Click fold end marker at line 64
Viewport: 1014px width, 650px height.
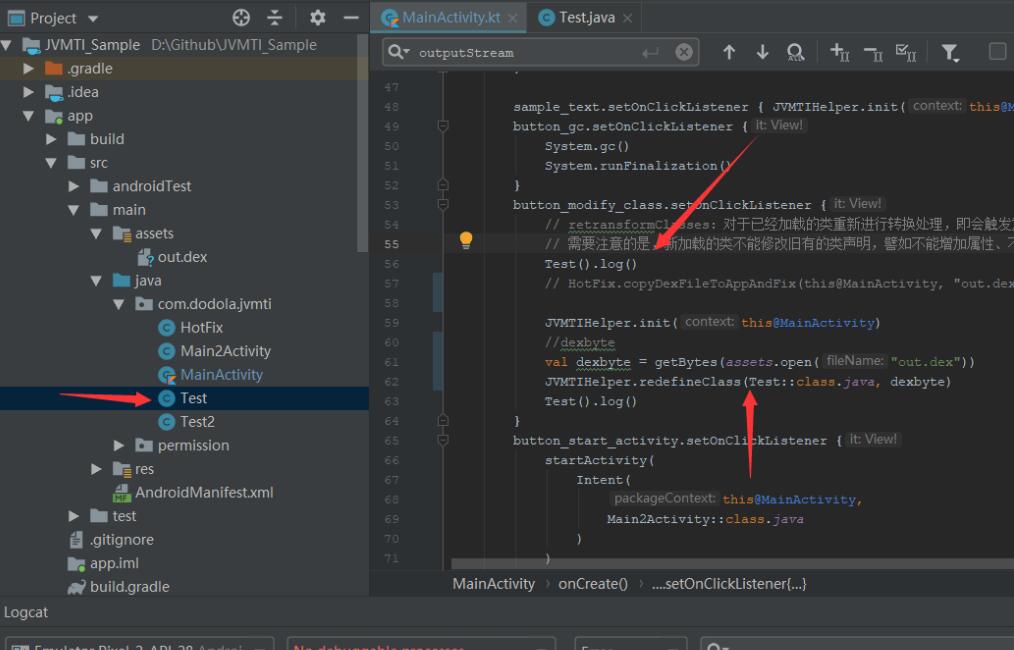pos(443,420)
